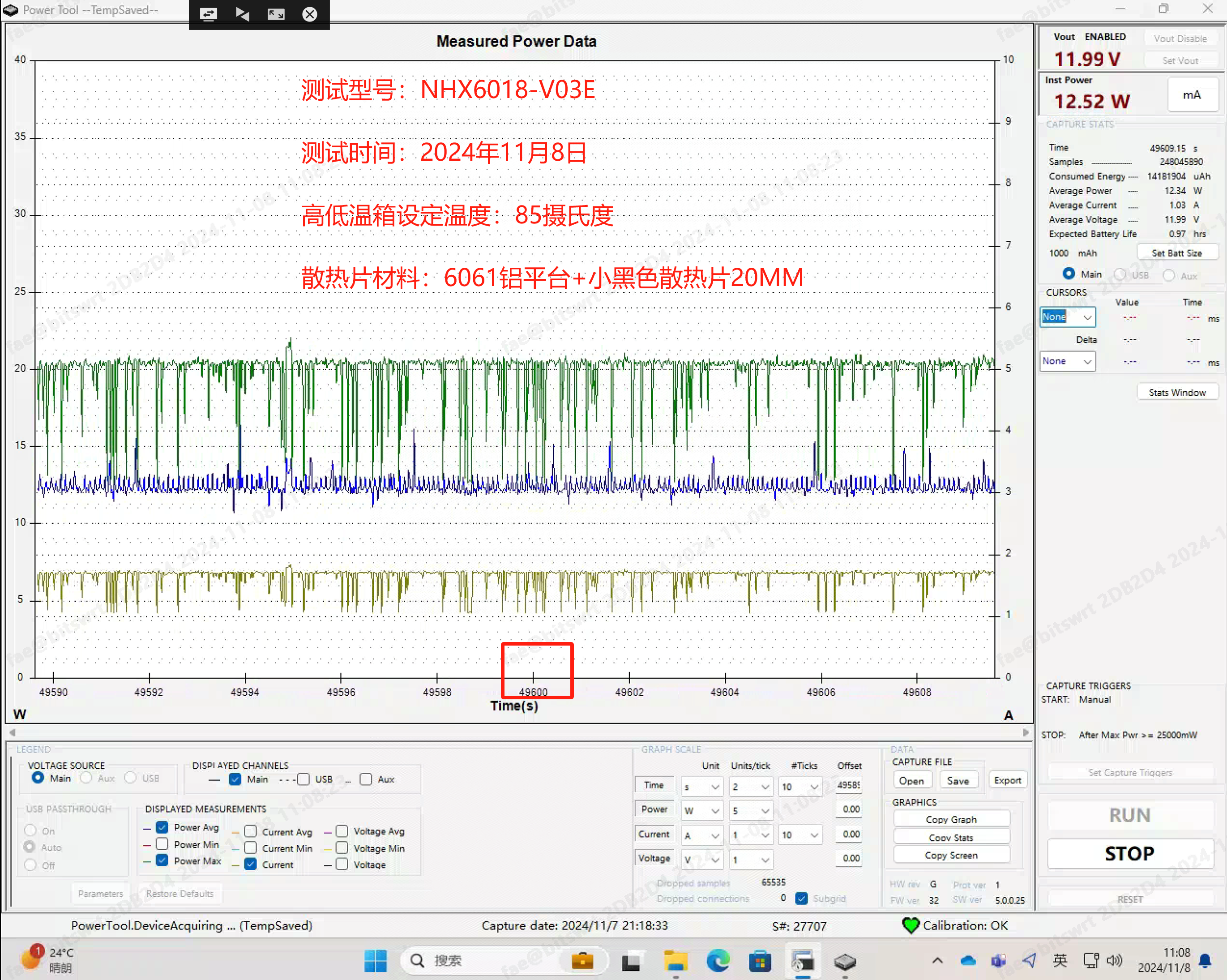Image resolution: width=1227 pixels, height=980 pixels.
Task: Select the Power row in Graph Scale
Action: pos(654,809)
